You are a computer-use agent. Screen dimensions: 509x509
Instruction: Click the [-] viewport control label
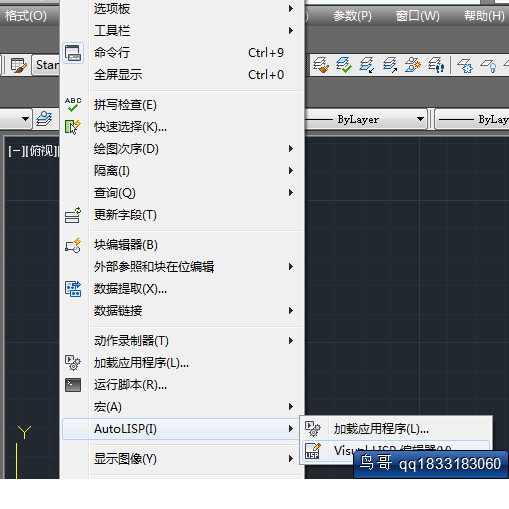coord(15,151)
